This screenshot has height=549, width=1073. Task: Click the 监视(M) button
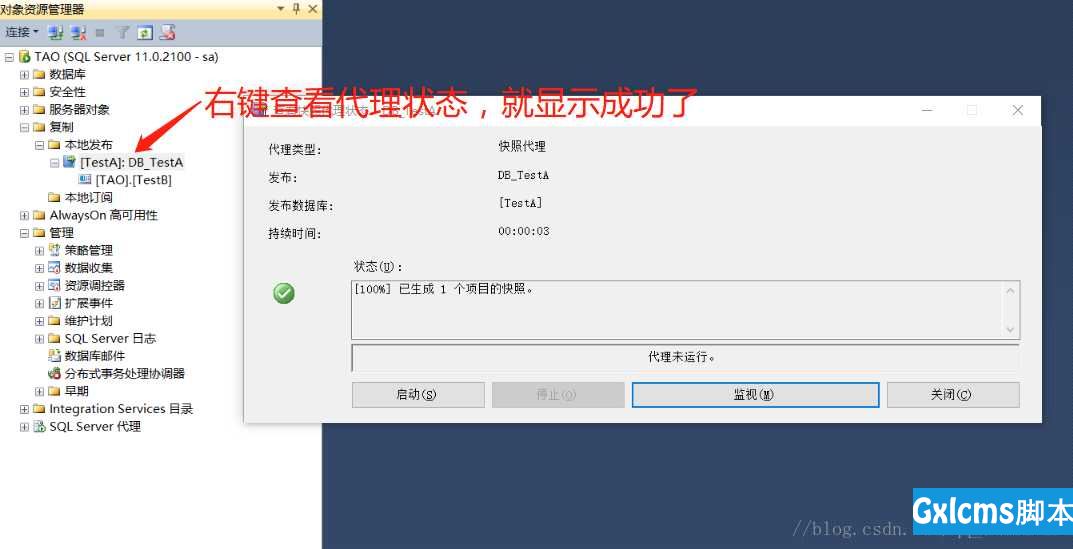click(755, 395)
